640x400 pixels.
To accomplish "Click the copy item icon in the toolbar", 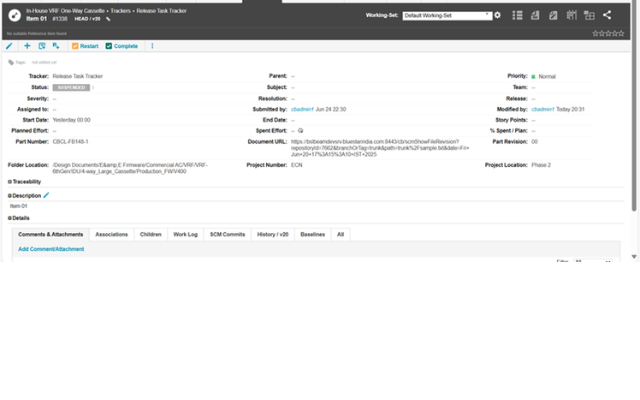I will tap(42, 46).
